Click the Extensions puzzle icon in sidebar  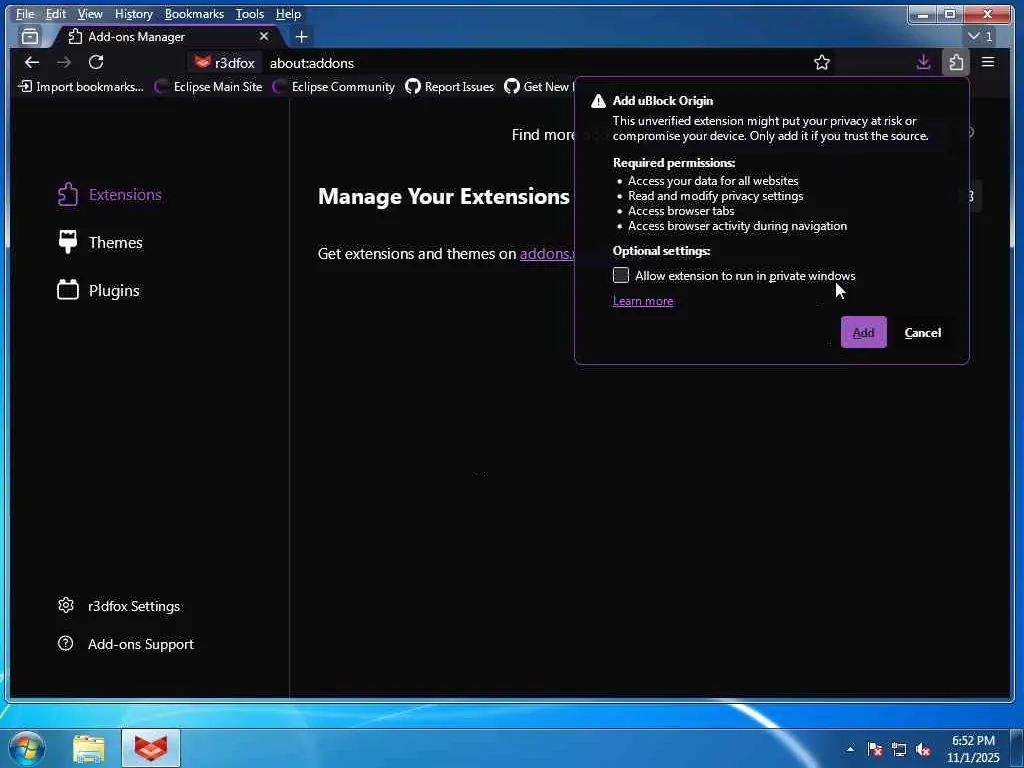[67, 195]
